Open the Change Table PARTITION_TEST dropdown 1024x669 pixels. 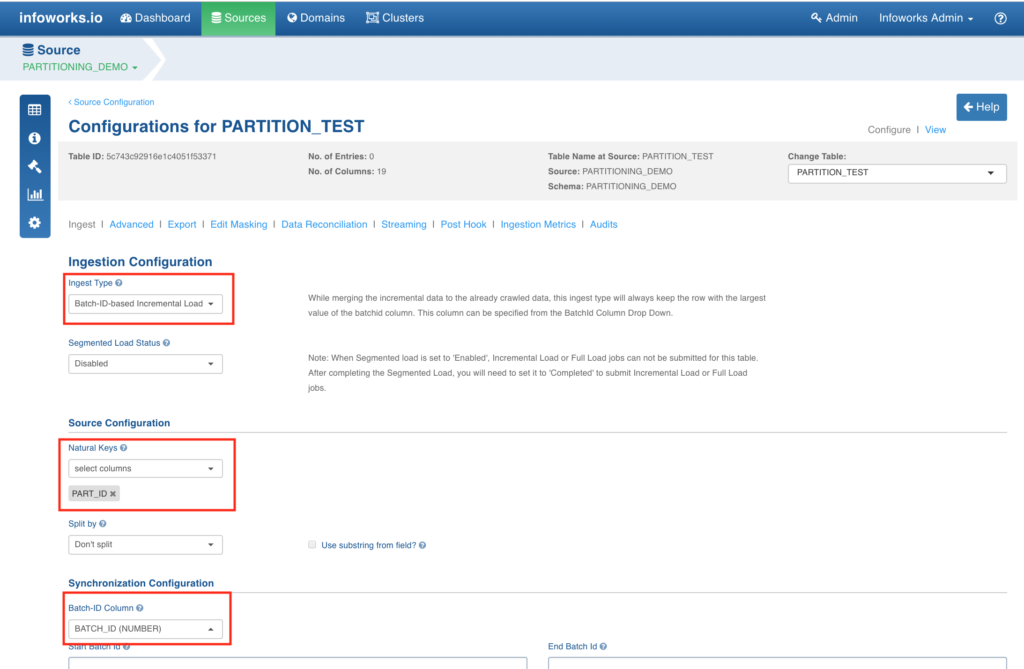(x=897, y=173)
